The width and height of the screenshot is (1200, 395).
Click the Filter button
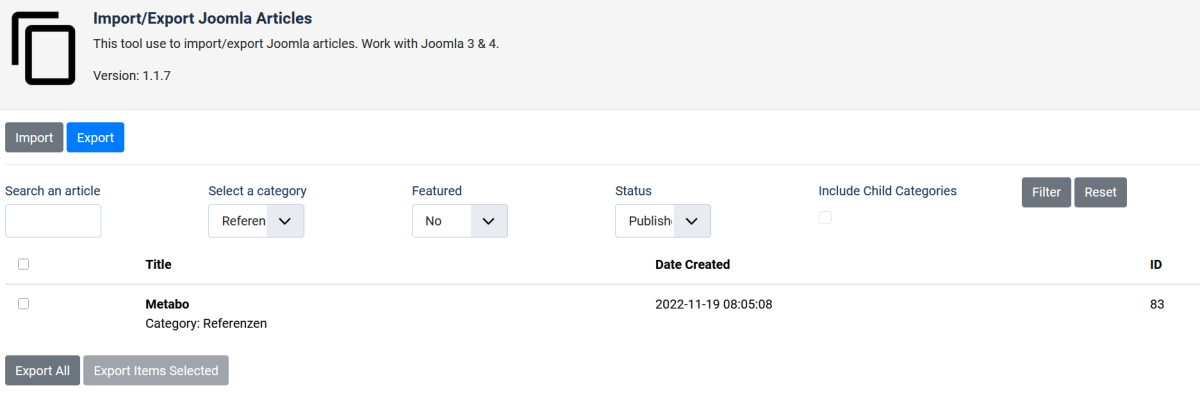[x=1046, y=192]
